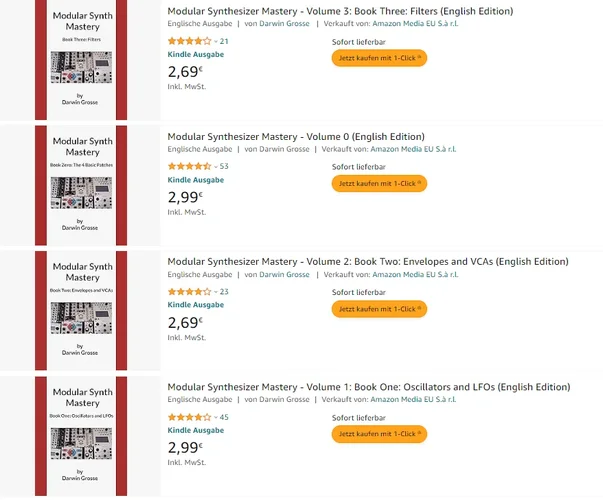Viewport: 603px width, 500px height.
Task: Click the star rating icon for Volume 3
Action: 188,41
